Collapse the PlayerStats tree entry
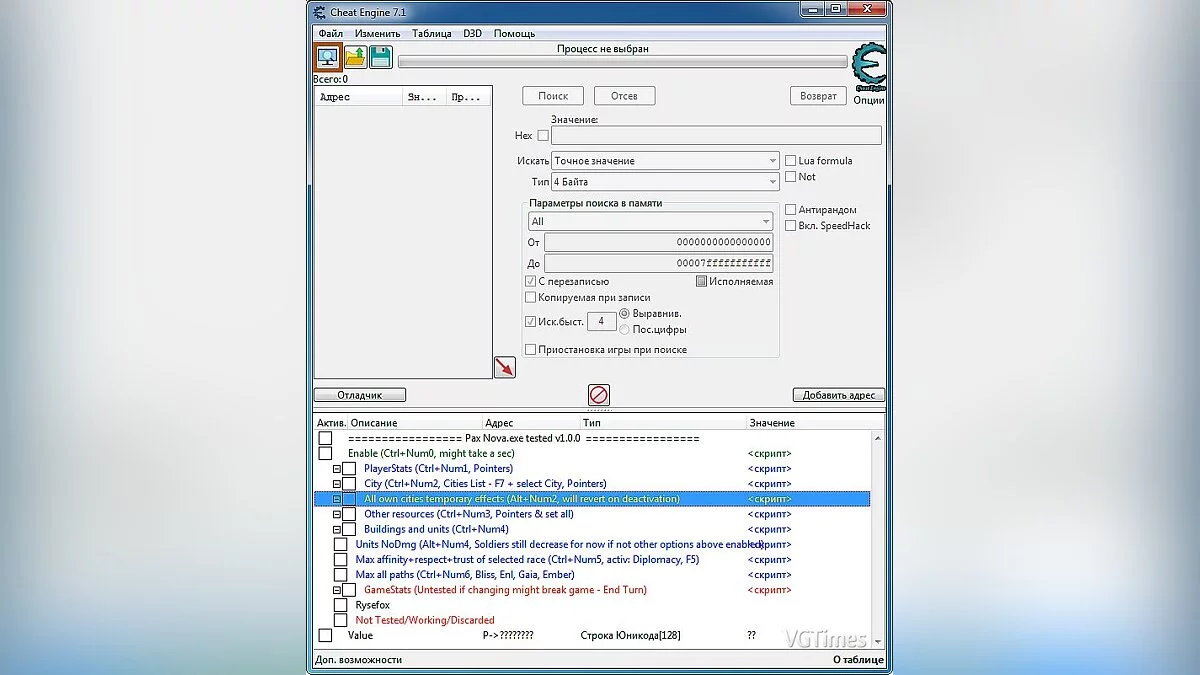Screen dimensions: 1200x675 click(x=337, y=469)
